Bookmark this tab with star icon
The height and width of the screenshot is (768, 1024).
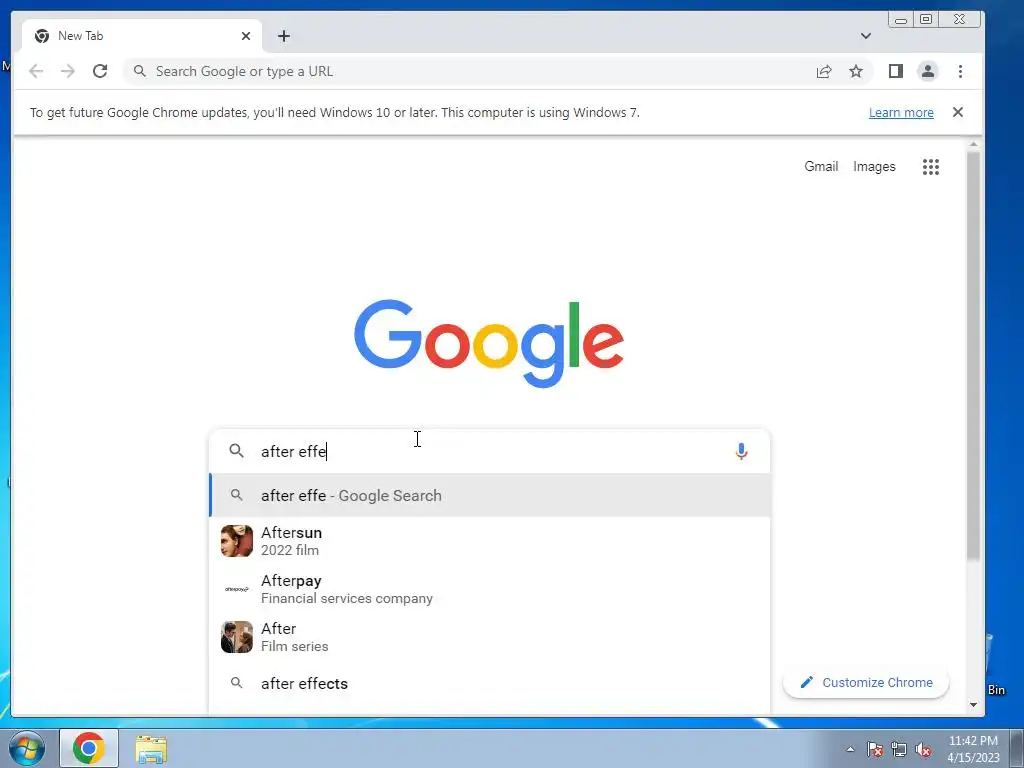tap(856, 71)
